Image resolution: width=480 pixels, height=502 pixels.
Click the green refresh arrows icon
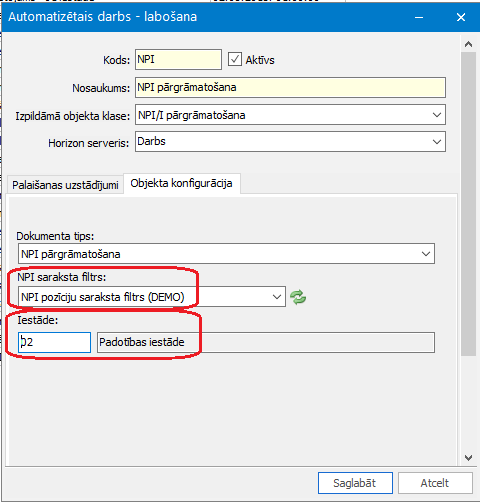click(x=298, y=297)
